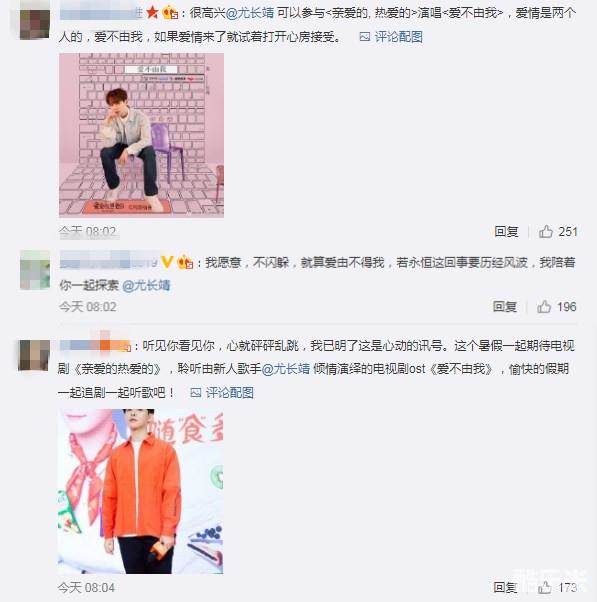Reply to the 08:02 second comment

click(x=505, y=306)
